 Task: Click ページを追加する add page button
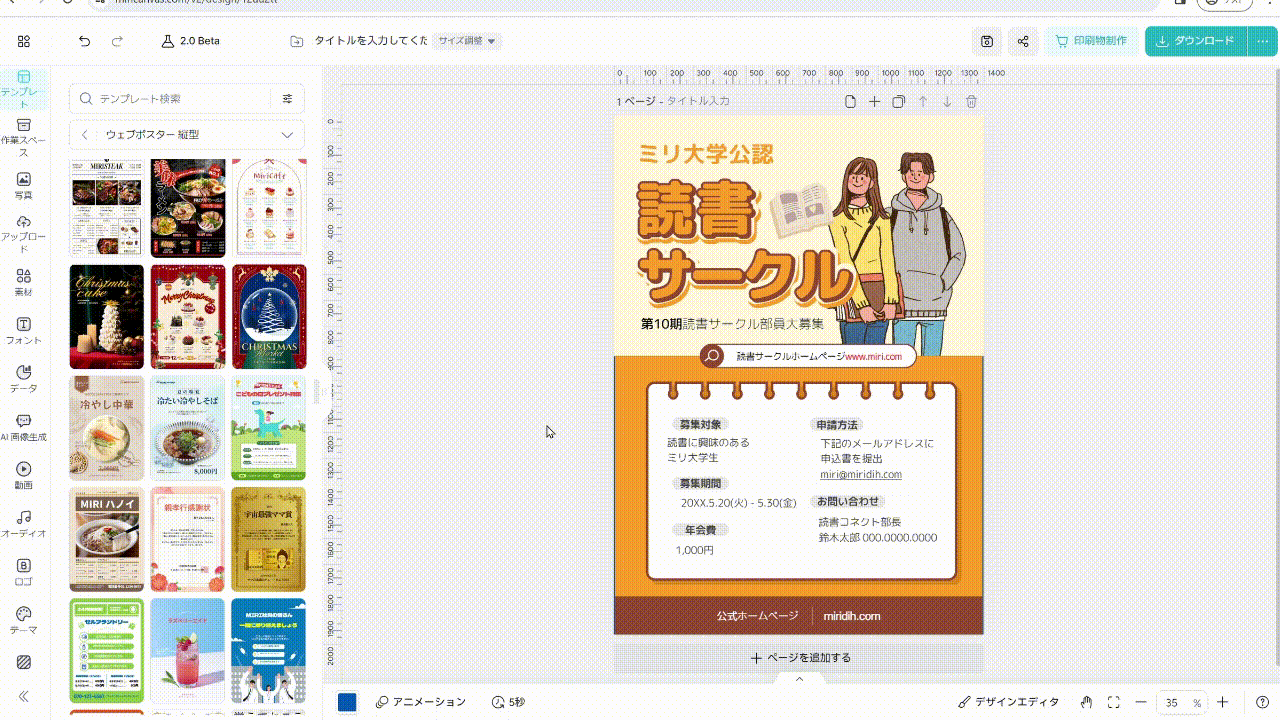click(x=799, y=657)
